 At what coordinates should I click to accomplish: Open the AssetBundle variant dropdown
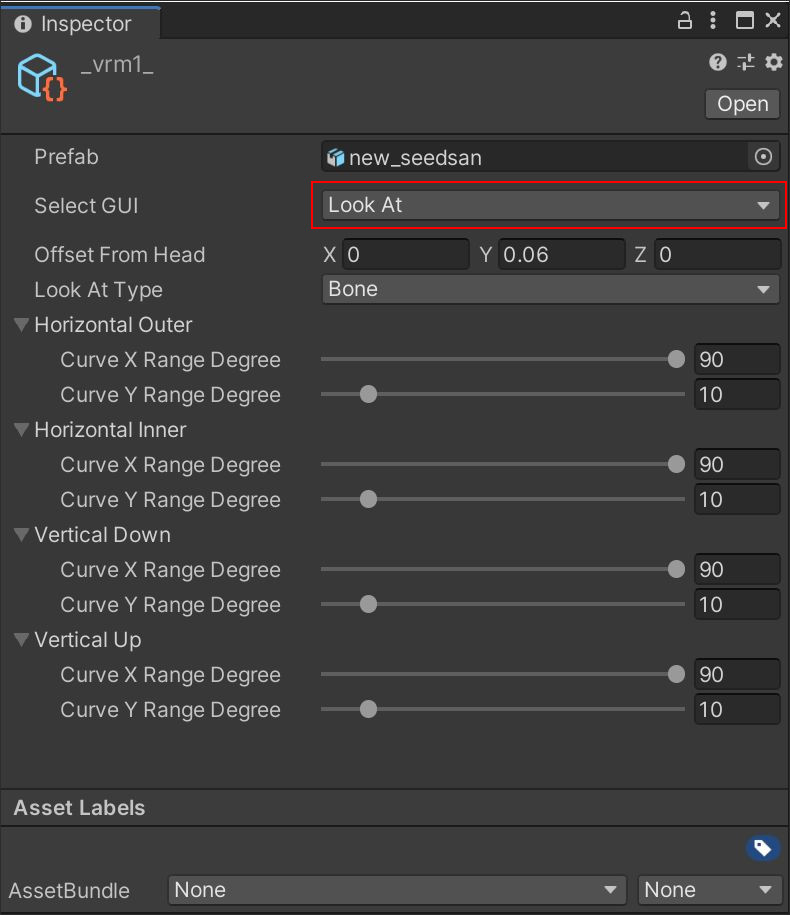tap(710, 889)
